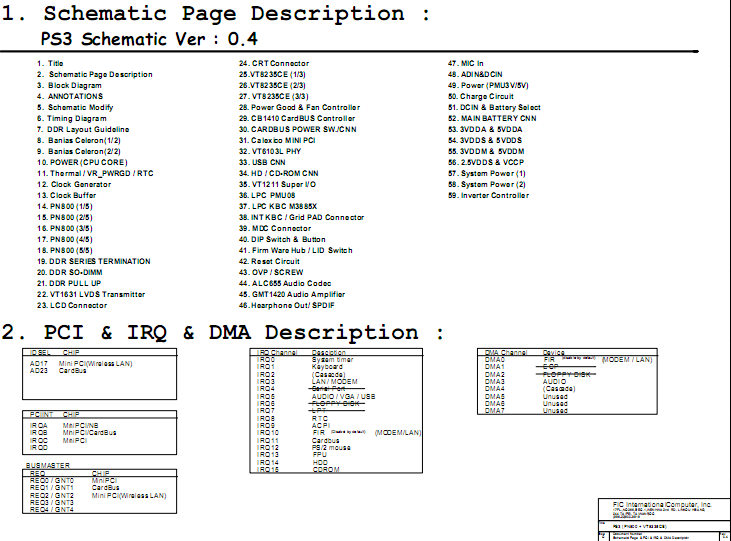Viewport: 731px width, 541px height.
Task: Click '29. CB1410 CardBUS Controller' entry
Action: pyautogui.click(x=297, y=118)
